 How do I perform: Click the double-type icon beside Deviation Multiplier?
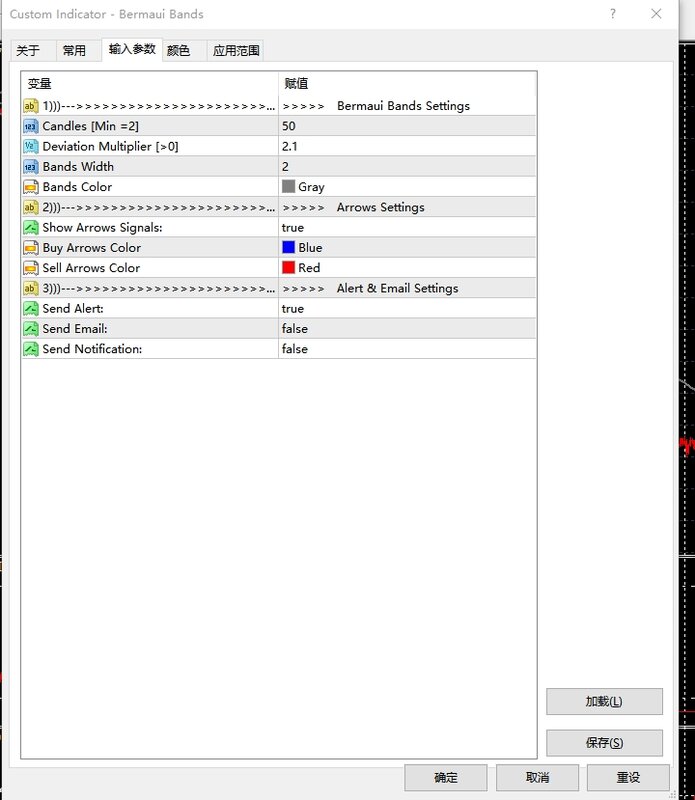[x=31, y=146]
